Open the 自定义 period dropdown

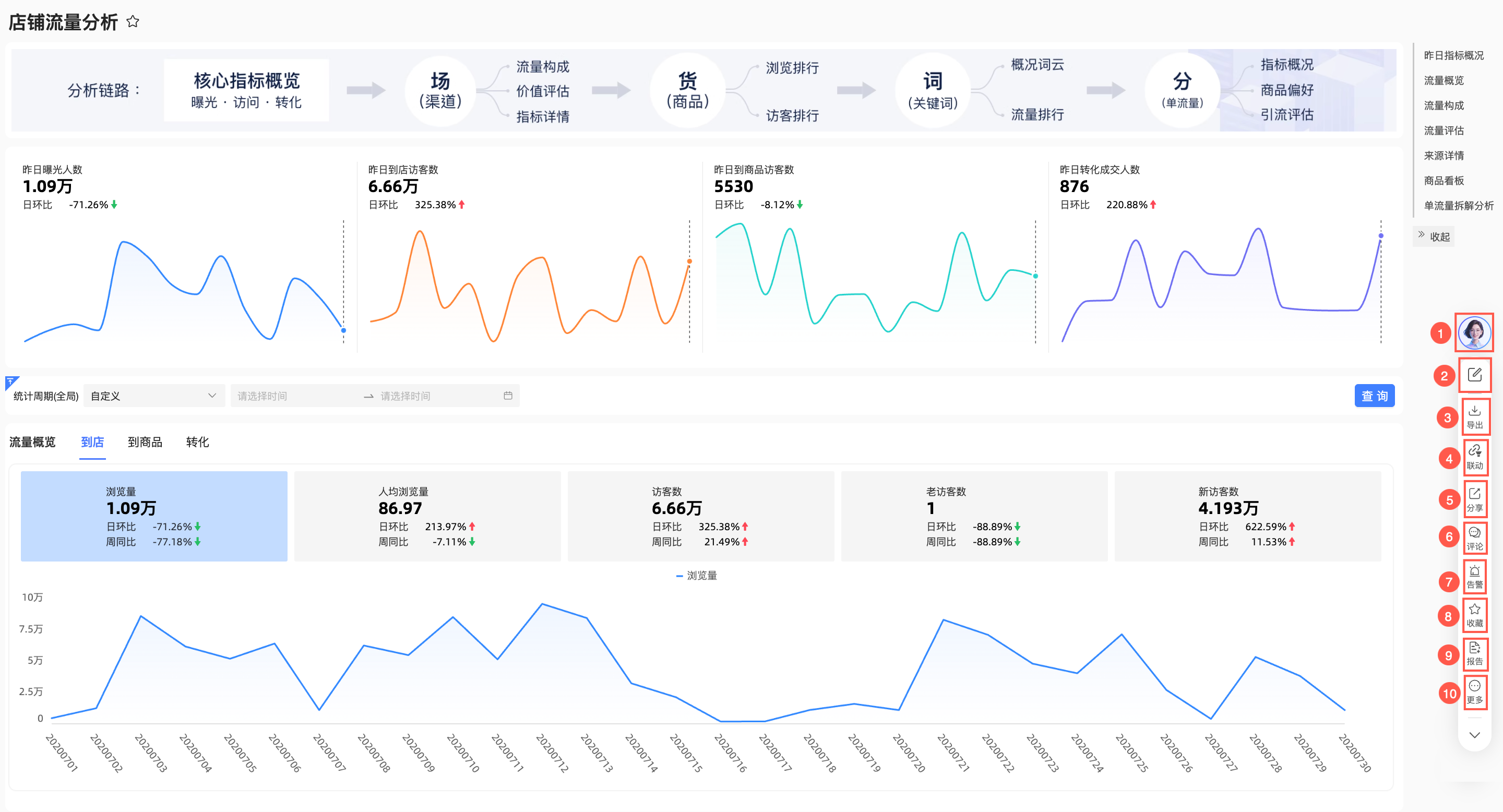pos(153,396)
